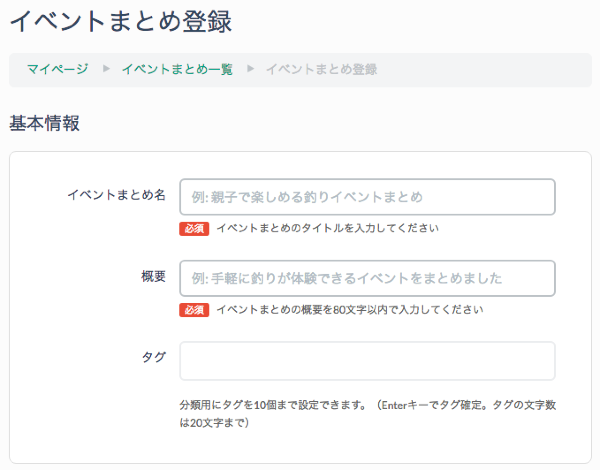Viewport: 600px width, 470px height.
Task: Click the 基本情報 section heading
Action: tap(44, 123)
